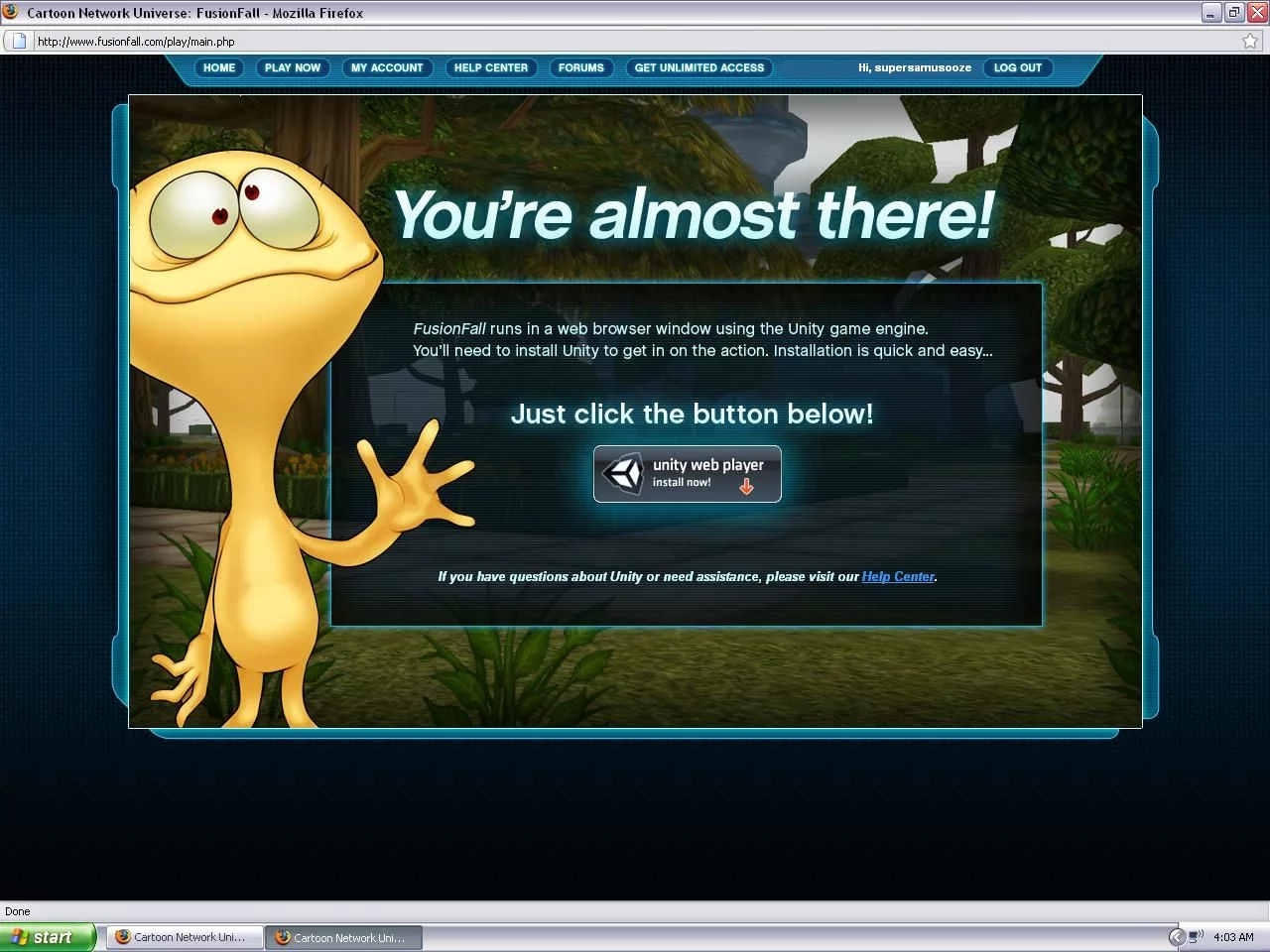The image size is (1270, 952).
Task: Click the 'Done' status bar text
Action: [x=18, y=911]
